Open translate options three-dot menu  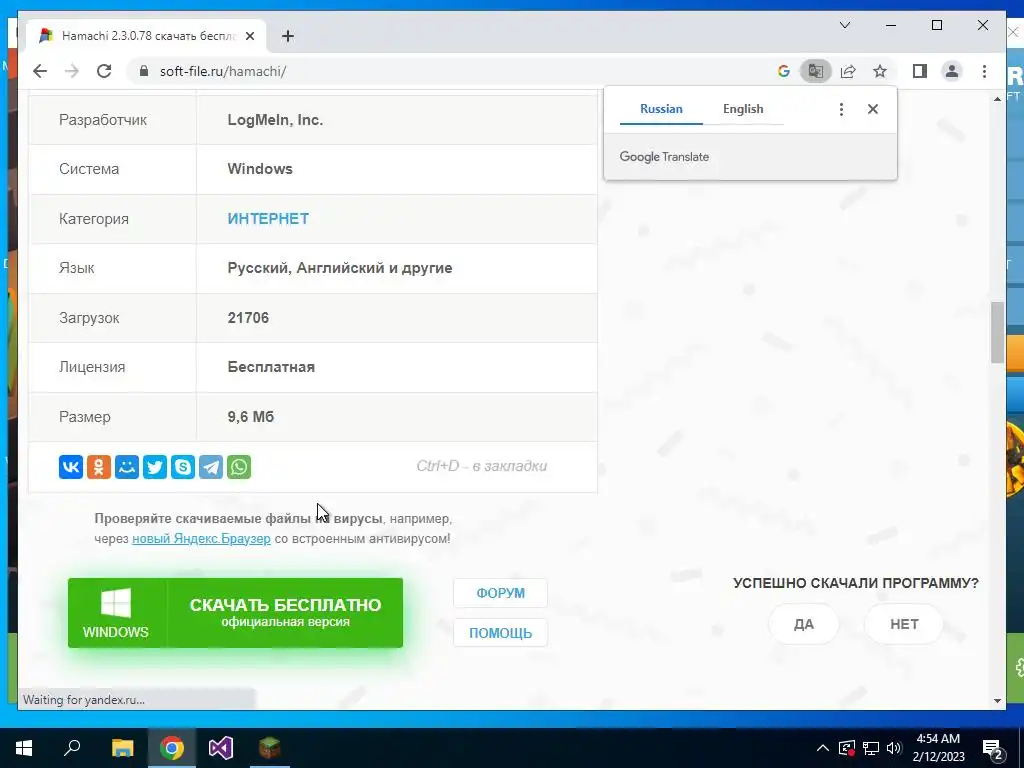coord(841,109)
